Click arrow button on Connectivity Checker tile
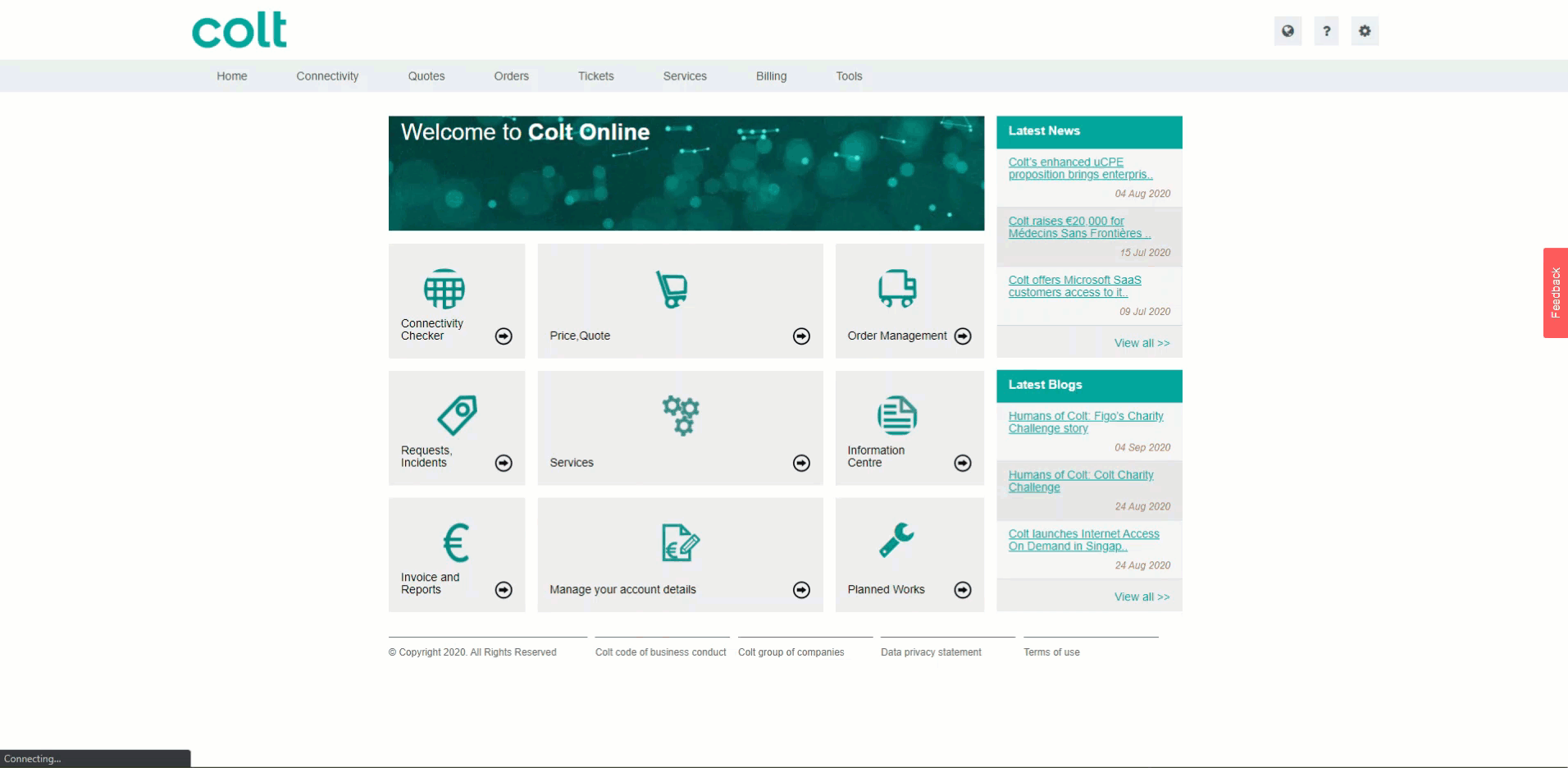1568x768 pixels. coord(504,336)
